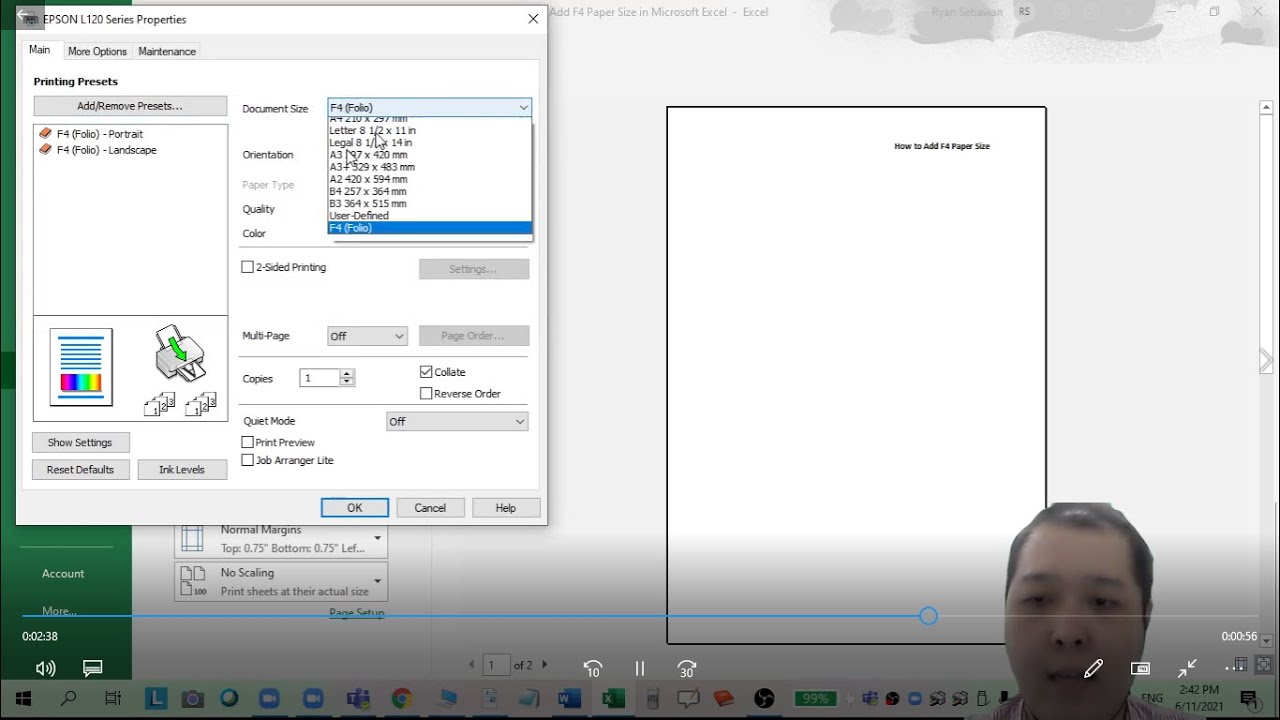1280x720 pixels.
Task: Switch to the Maintenance tab
Action: point(167,51)
